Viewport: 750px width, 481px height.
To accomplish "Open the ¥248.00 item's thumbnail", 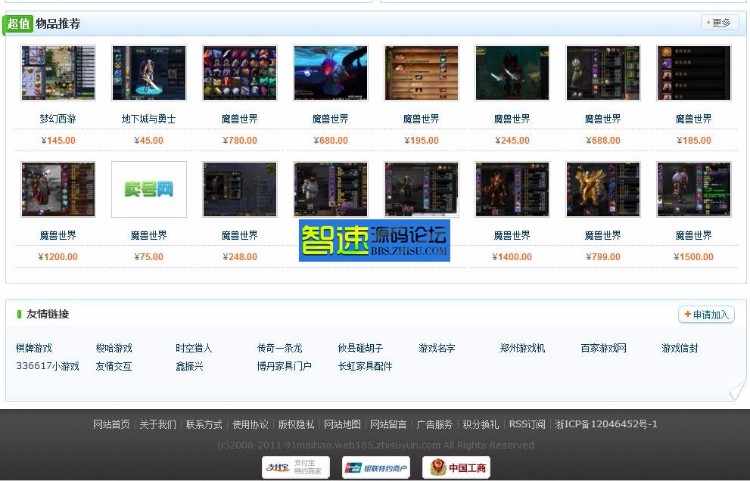I will tap(240, 189).
